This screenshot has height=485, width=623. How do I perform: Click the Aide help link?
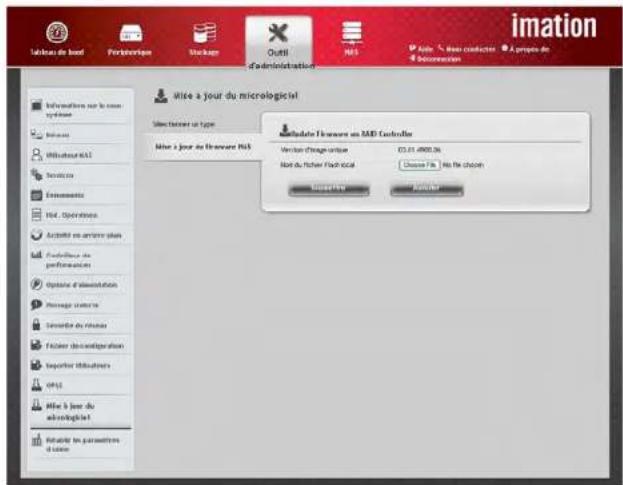coord(421,49)
